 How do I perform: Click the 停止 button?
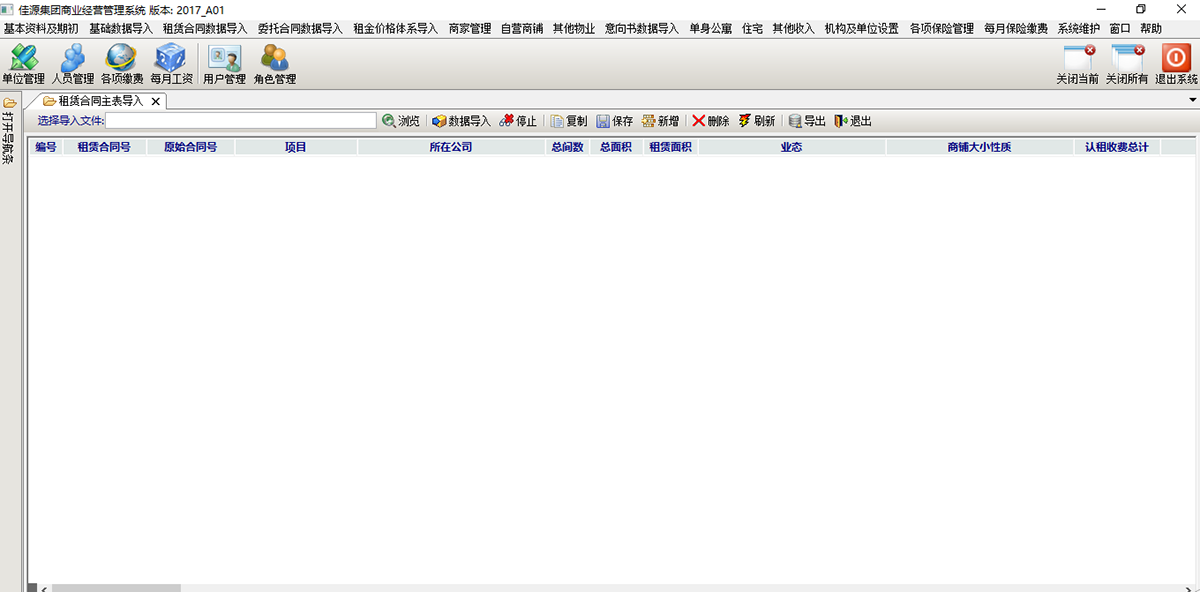point(518,121)
